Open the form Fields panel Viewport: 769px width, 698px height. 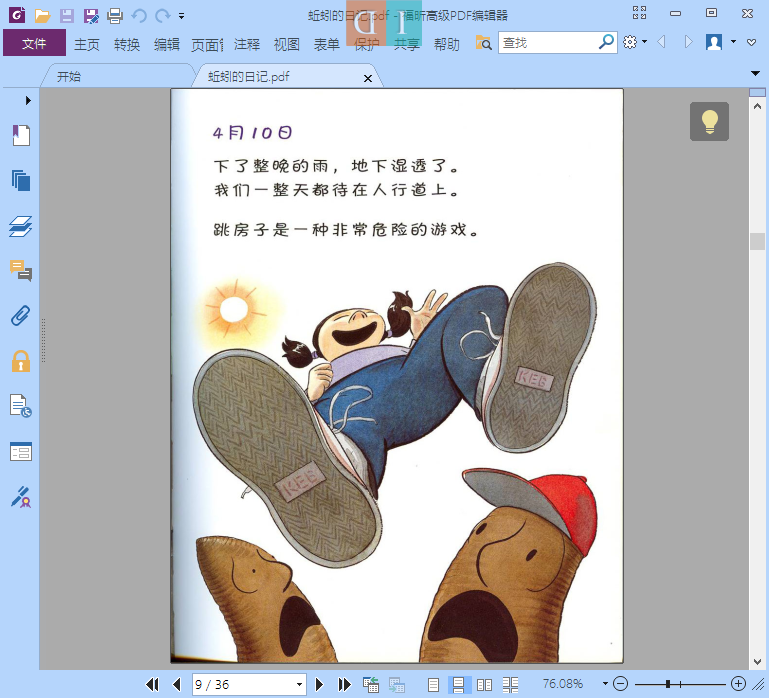(x=21, y=451)
